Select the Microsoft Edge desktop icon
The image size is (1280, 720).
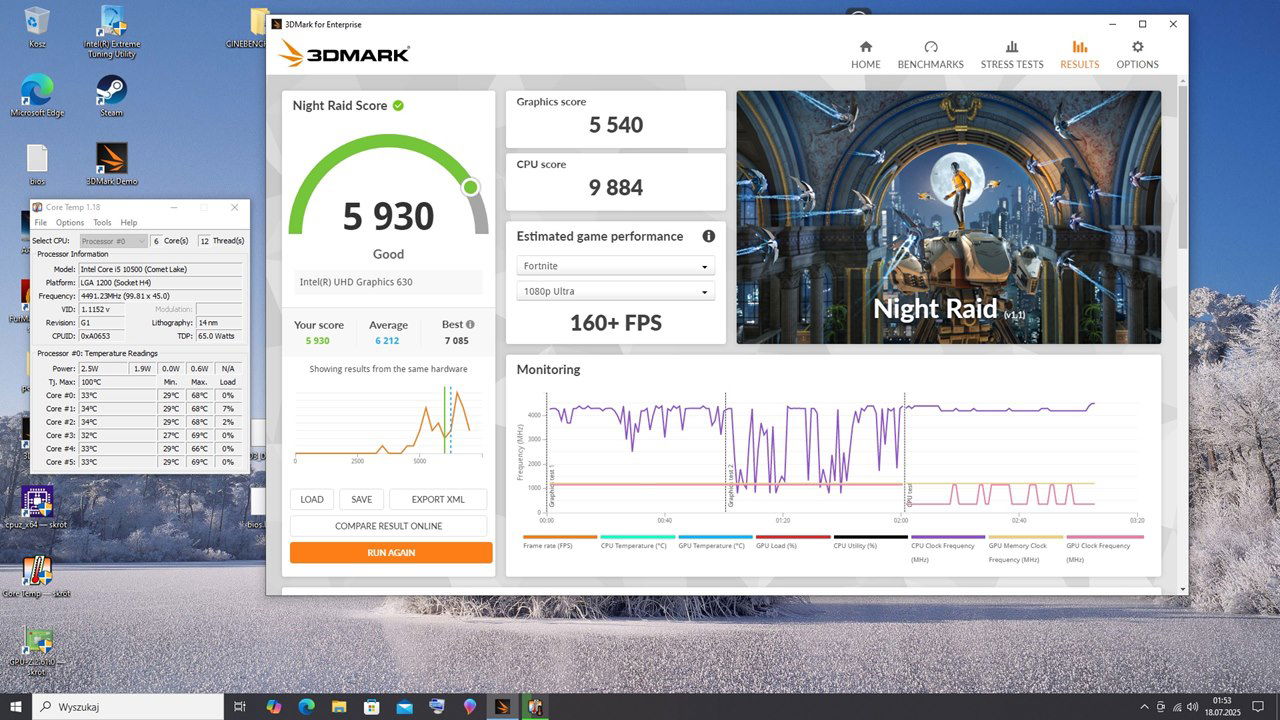point(37,96)
